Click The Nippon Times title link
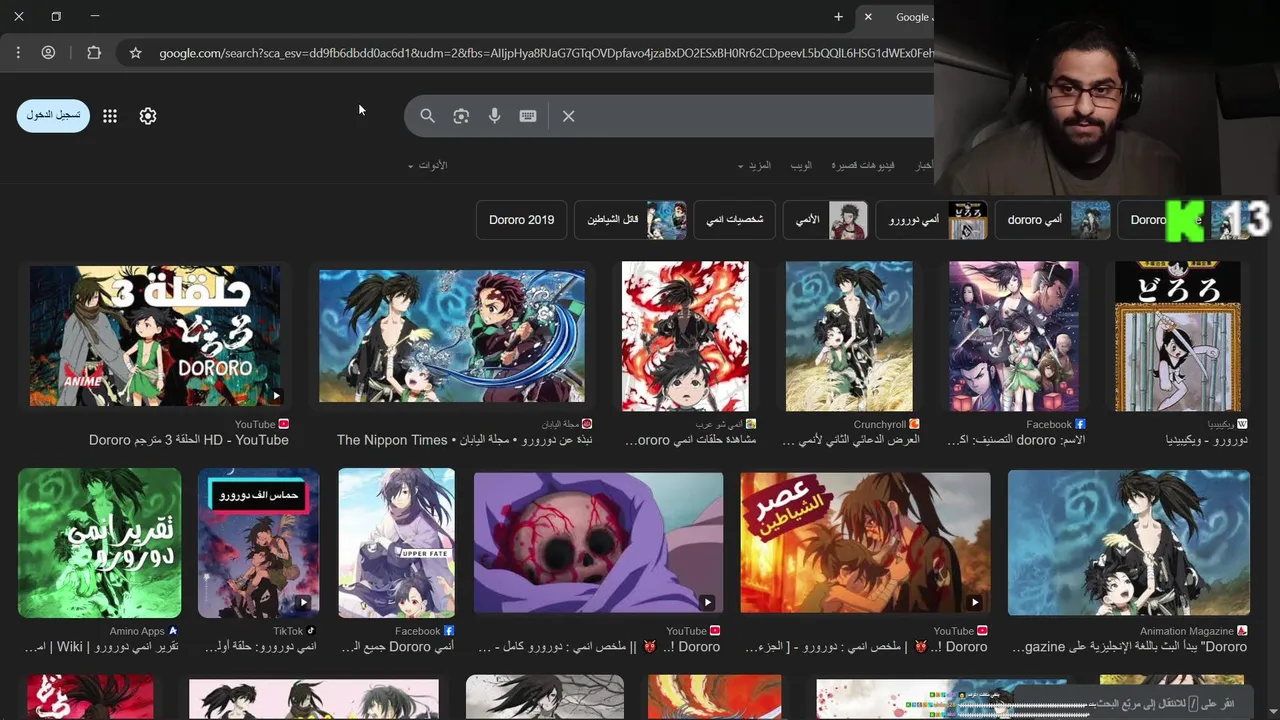 pos(465,440)
